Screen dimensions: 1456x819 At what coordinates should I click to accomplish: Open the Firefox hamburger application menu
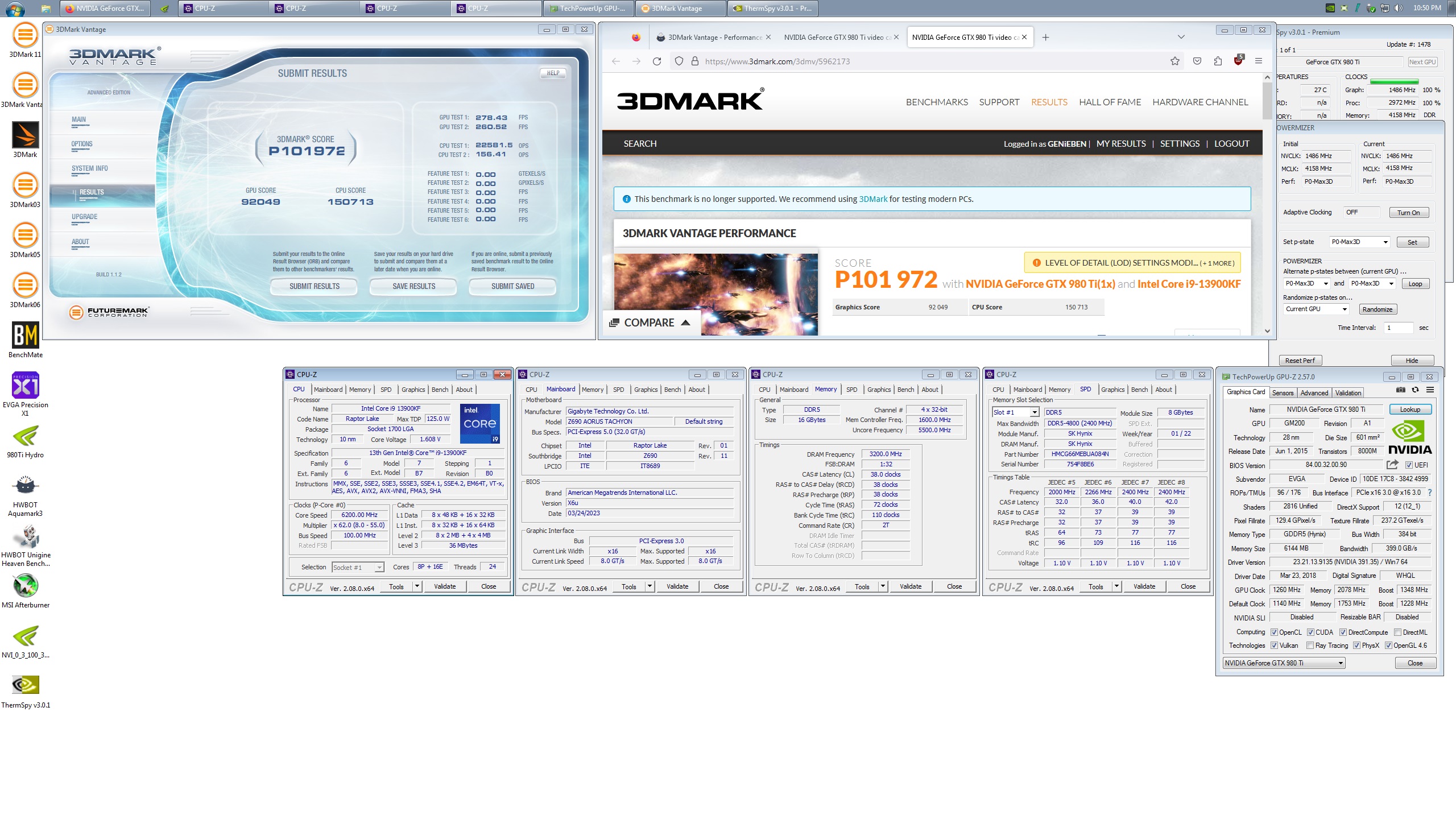coord(1259,61)
